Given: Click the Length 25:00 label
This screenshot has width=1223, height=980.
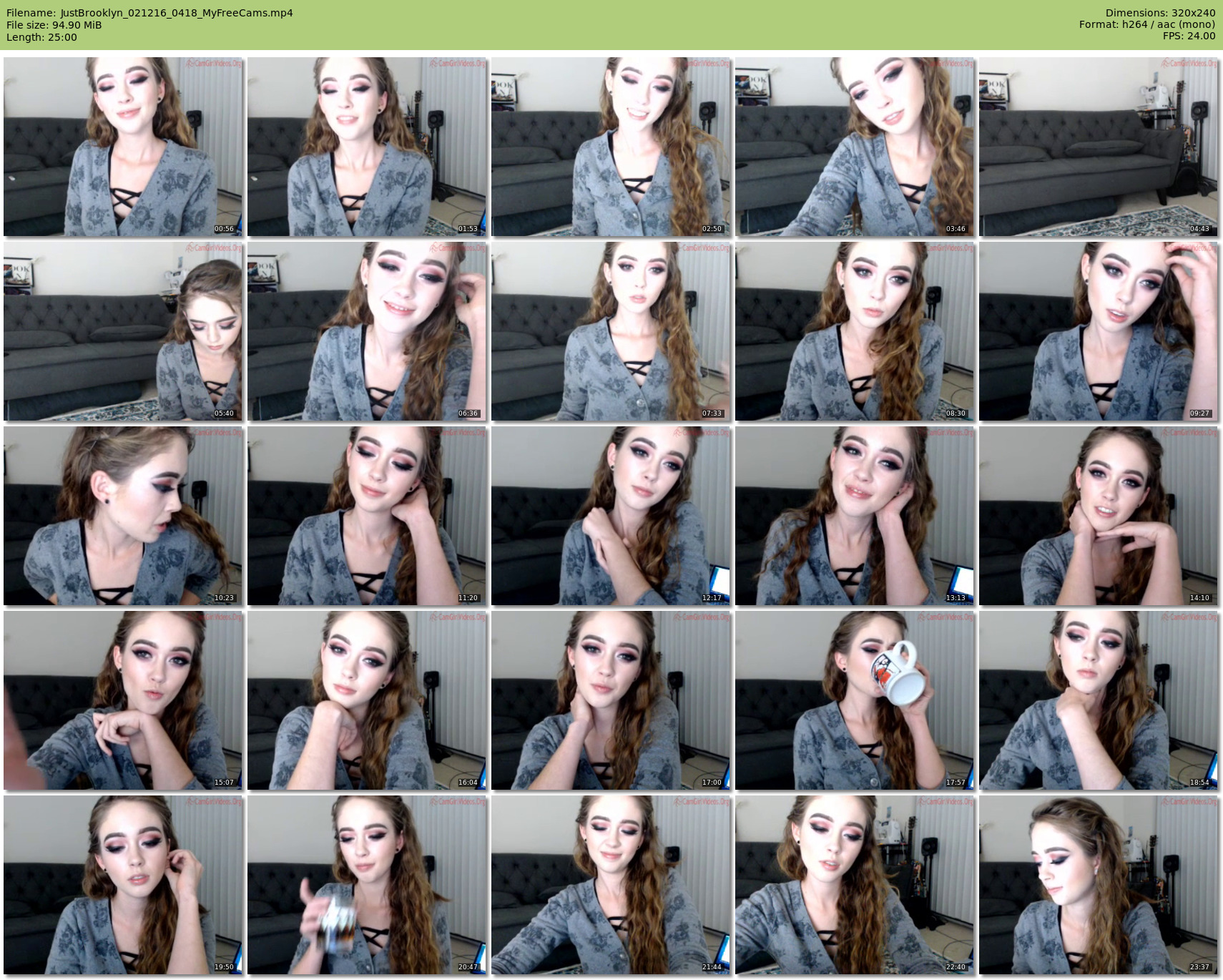Looking at the screenshot, I should (x=41, y=37).
